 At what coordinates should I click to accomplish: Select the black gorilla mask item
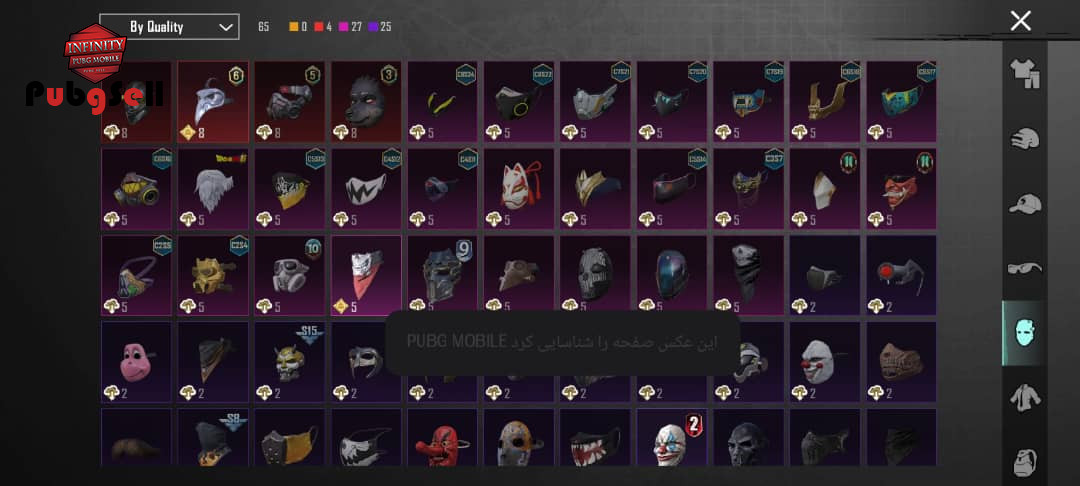[x=366, y=101]
